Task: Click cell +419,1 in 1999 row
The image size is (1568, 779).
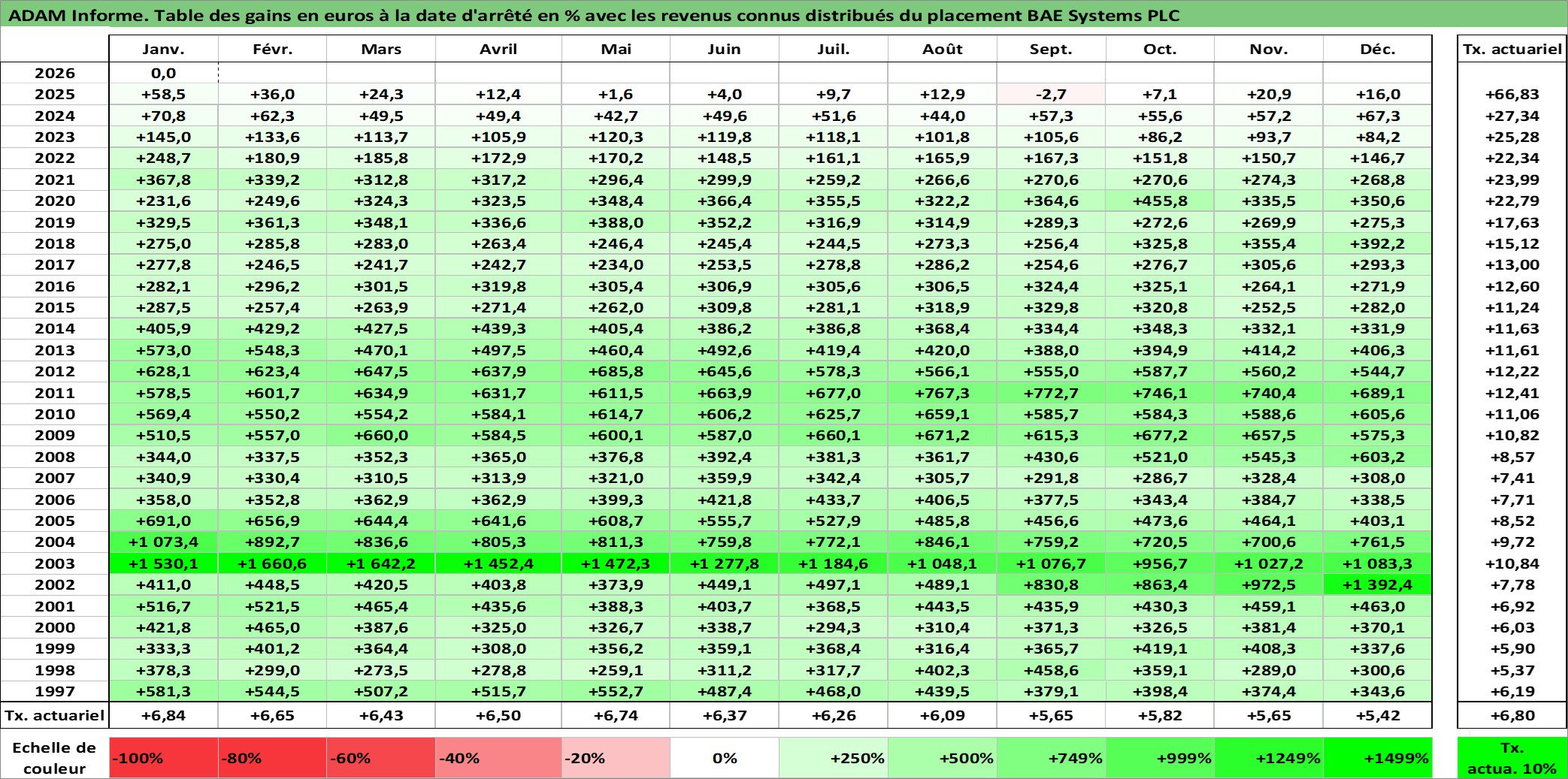Action: pos(1160,648)
